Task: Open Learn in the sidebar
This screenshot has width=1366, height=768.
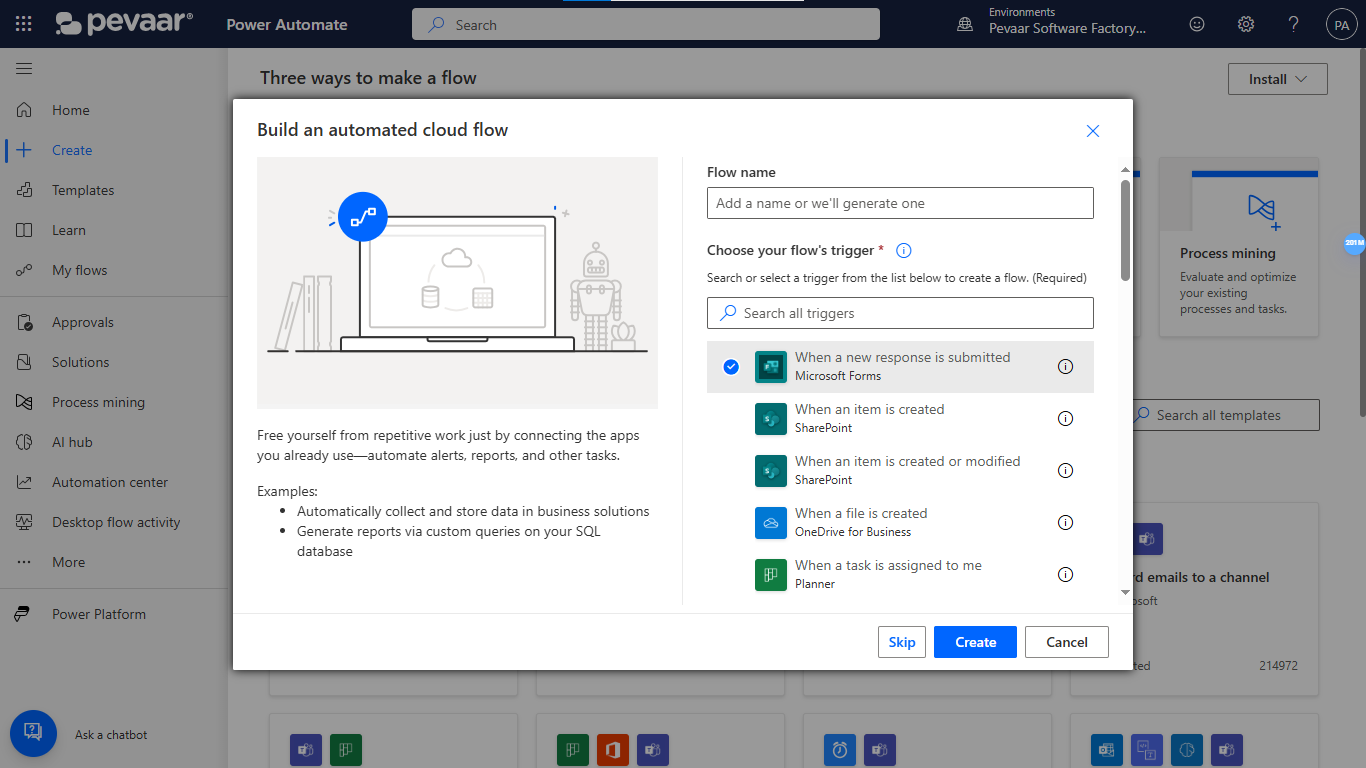Action: pyautogui.click(x=69, y=230)
